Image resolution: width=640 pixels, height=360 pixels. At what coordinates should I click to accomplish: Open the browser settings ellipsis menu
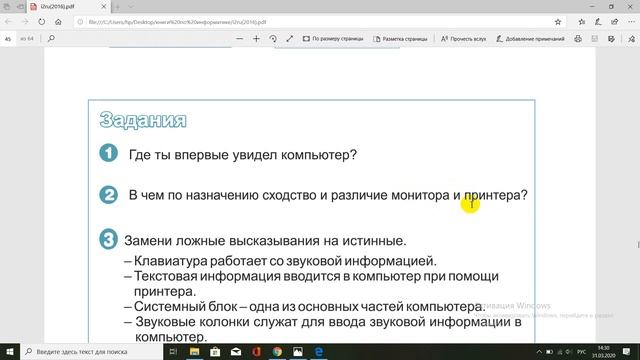click(x=631, y=22)
